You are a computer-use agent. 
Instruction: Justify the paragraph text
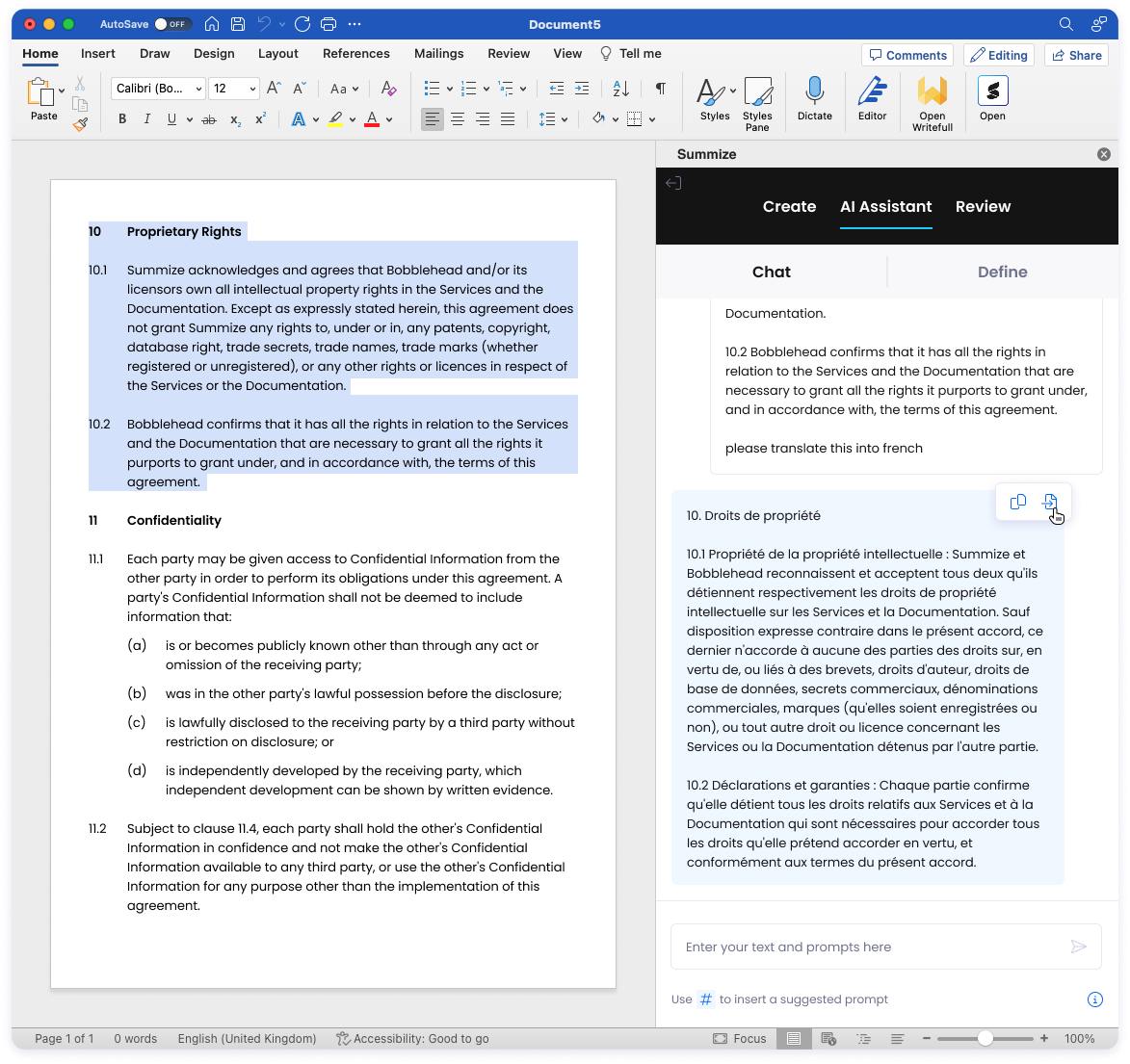pyautogui.click(x=508, y=119)
